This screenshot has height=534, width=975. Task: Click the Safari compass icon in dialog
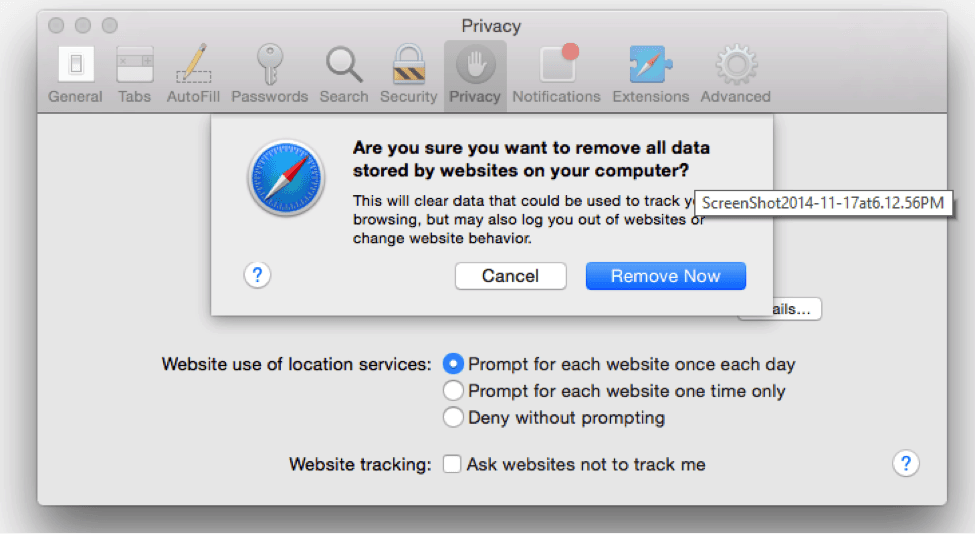(x=286, y=178)
